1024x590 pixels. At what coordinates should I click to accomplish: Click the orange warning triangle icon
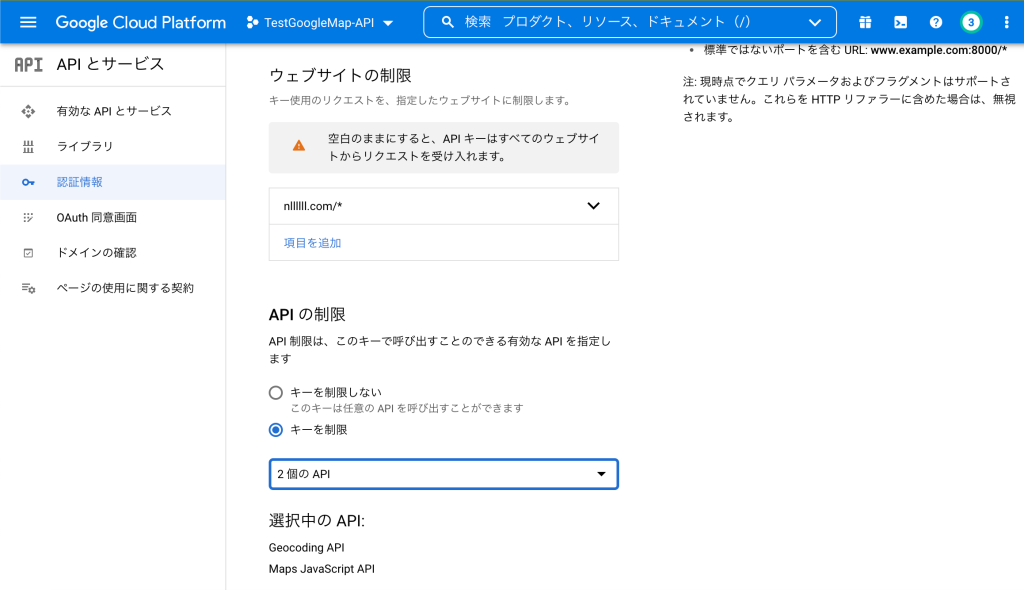[298, 146]
